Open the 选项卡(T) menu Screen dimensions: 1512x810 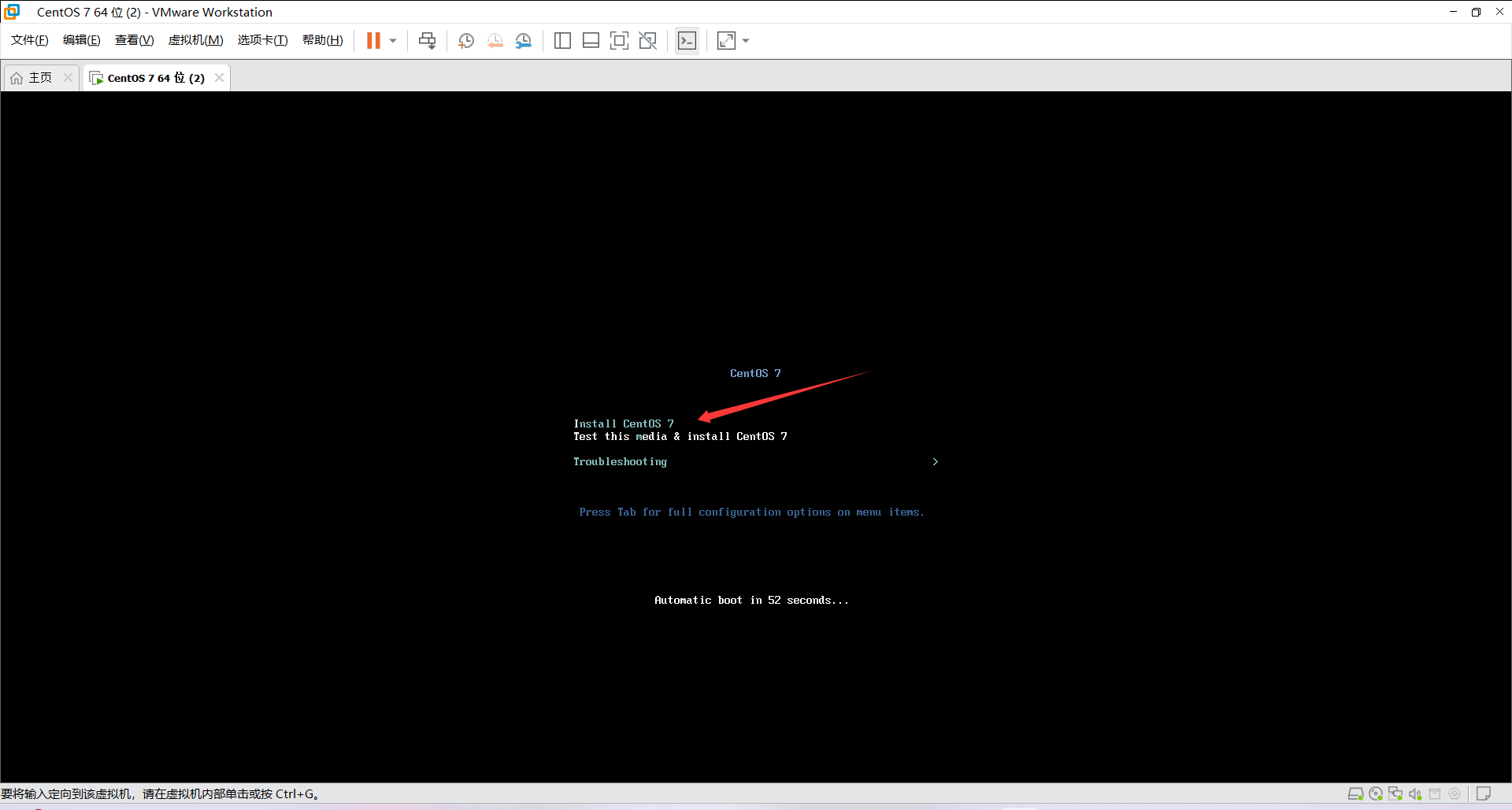point(263,40)
